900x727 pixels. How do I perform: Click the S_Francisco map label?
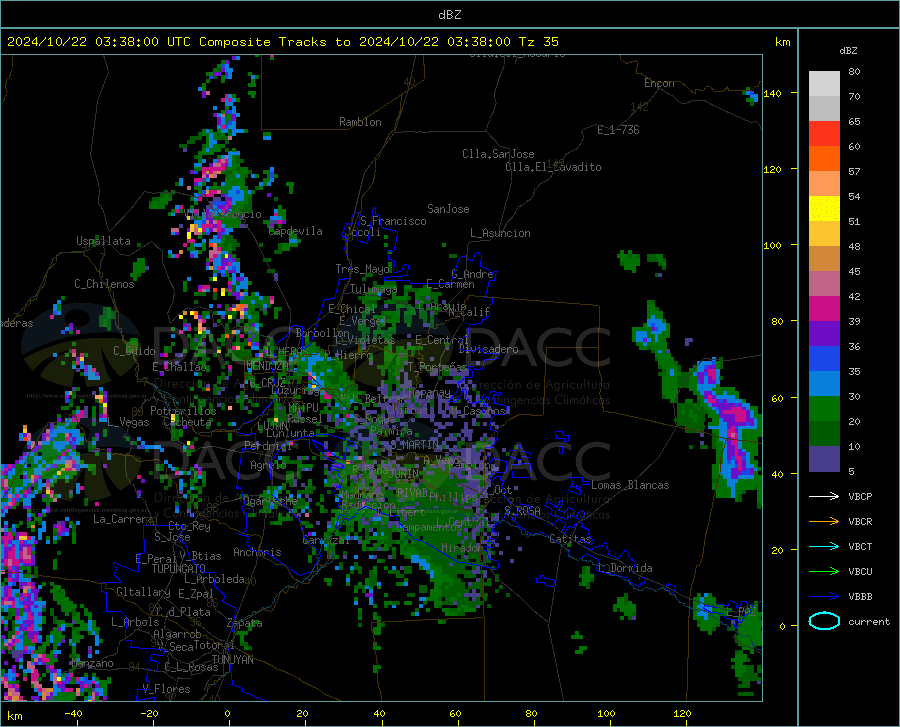point(393,221)
